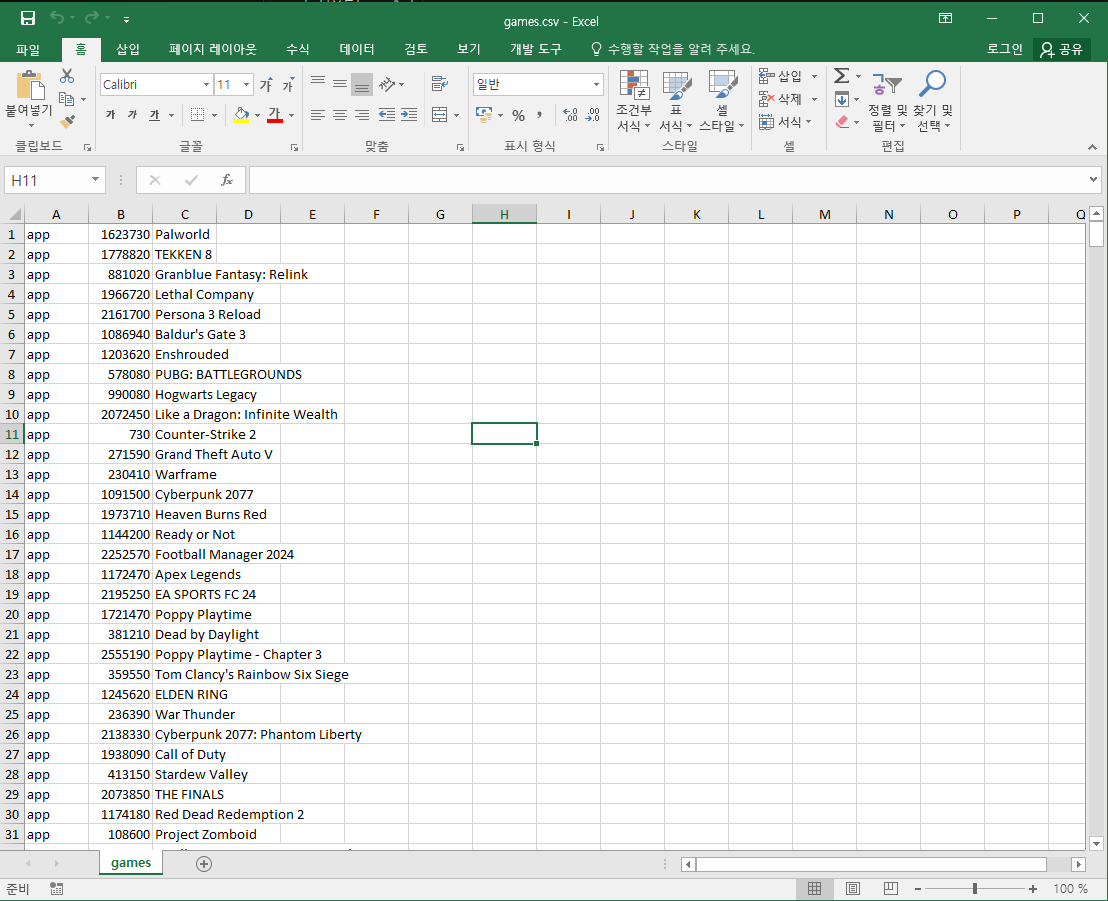This screenshot has height=901, width=1108.
Task: Open the font size dropdown
Action: coord(247,85)
